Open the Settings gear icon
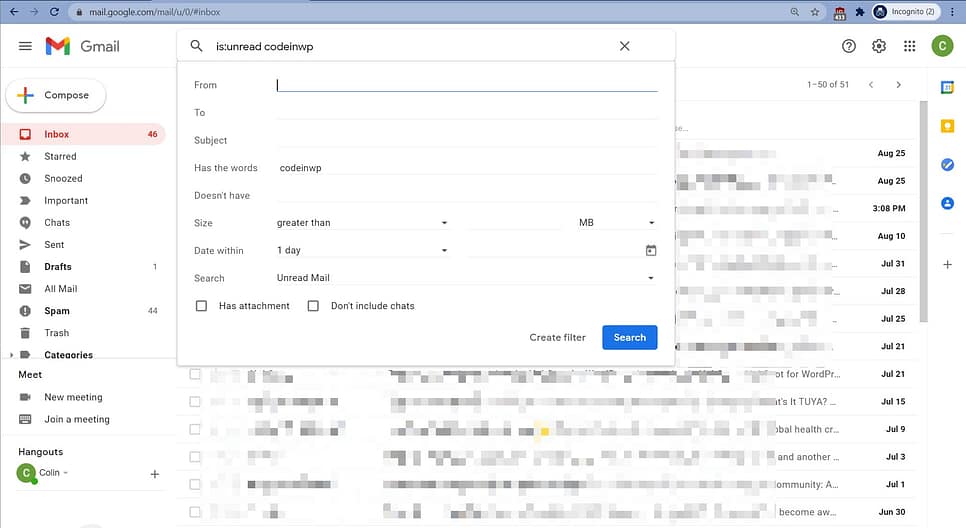Image resolution: width=966 pixels, height=528 pixels. tap(879, 46)
